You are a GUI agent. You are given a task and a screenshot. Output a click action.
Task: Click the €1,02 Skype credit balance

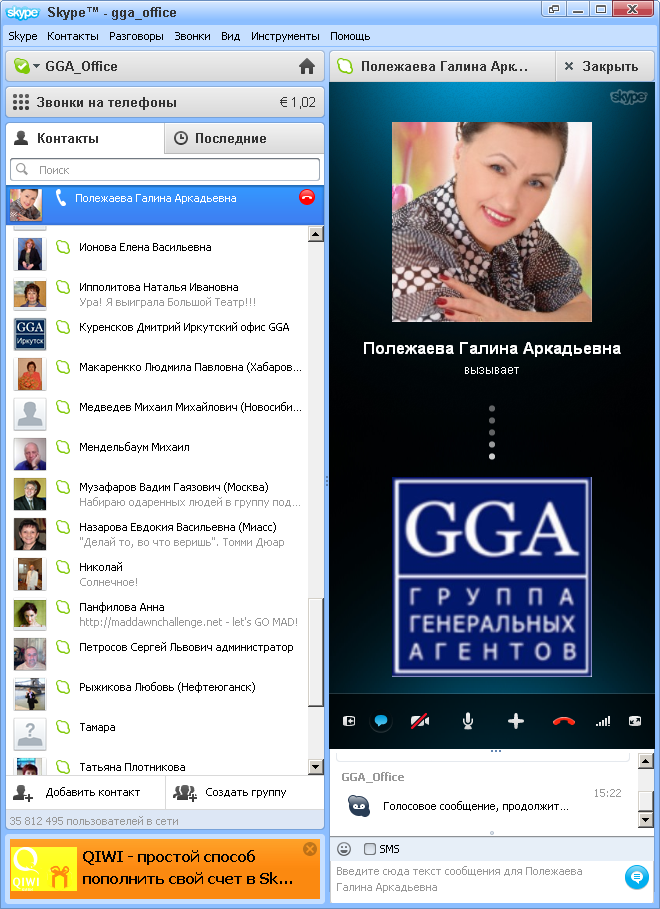pyautogui.click(x=298, y=103)
